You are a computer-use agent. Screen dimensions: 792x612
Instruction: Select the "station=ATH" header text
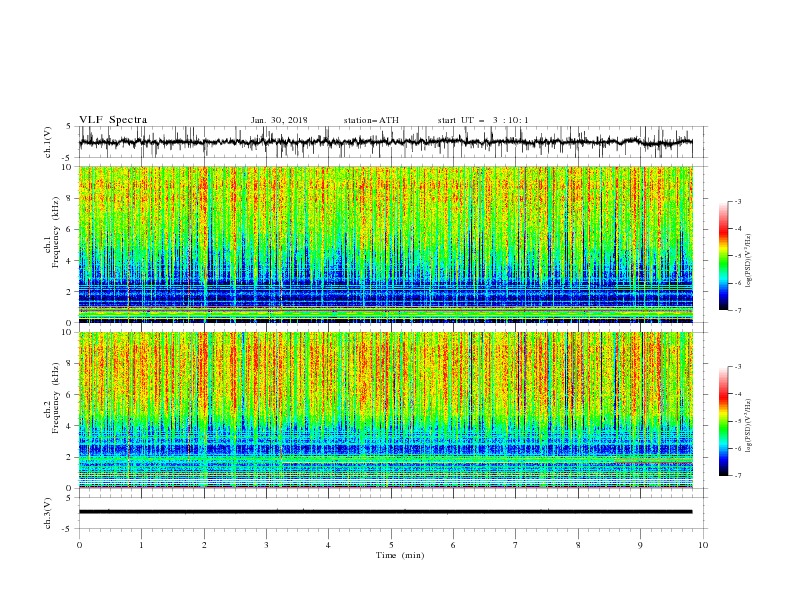pos(371,120)
